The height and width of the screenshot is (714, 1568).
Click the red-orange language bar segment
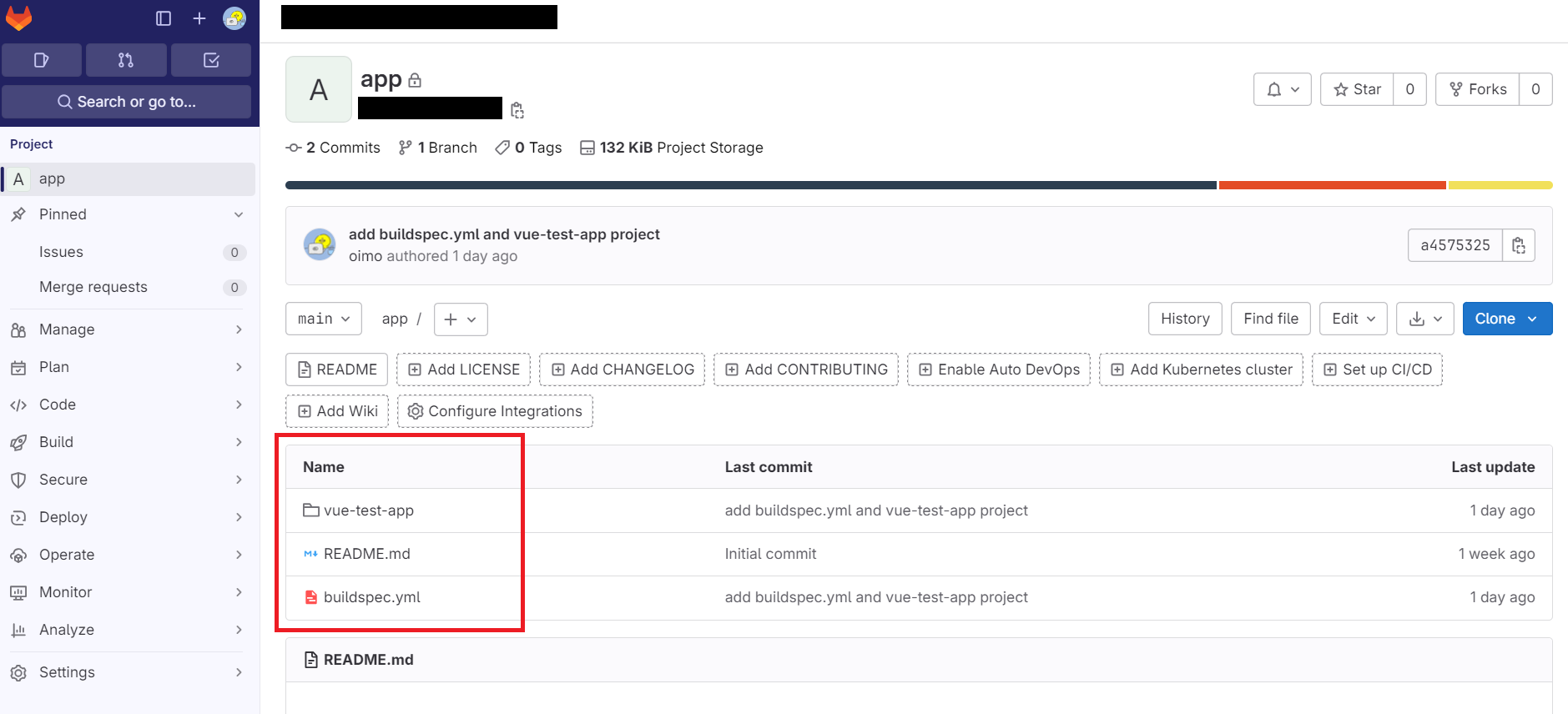(x=1333, y=185)
